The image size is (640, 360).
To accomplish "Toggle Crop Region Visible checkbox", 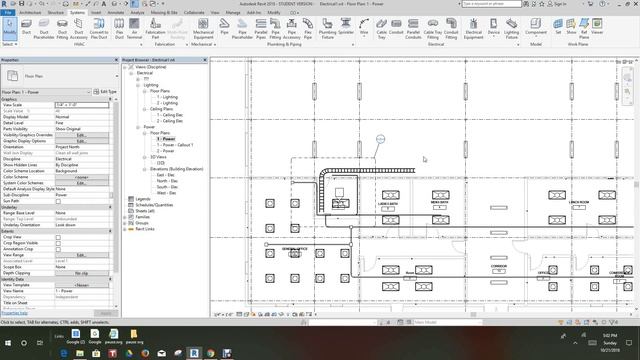I will pyautogui.click(x=58, y=243).
